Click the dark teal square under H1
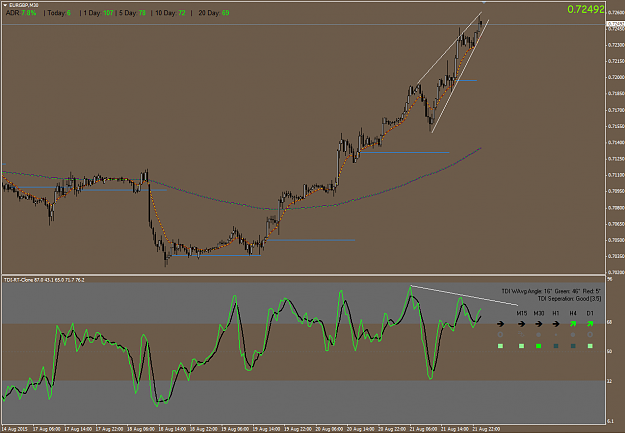The image size is (625, 434). click(x=556, y=346)
